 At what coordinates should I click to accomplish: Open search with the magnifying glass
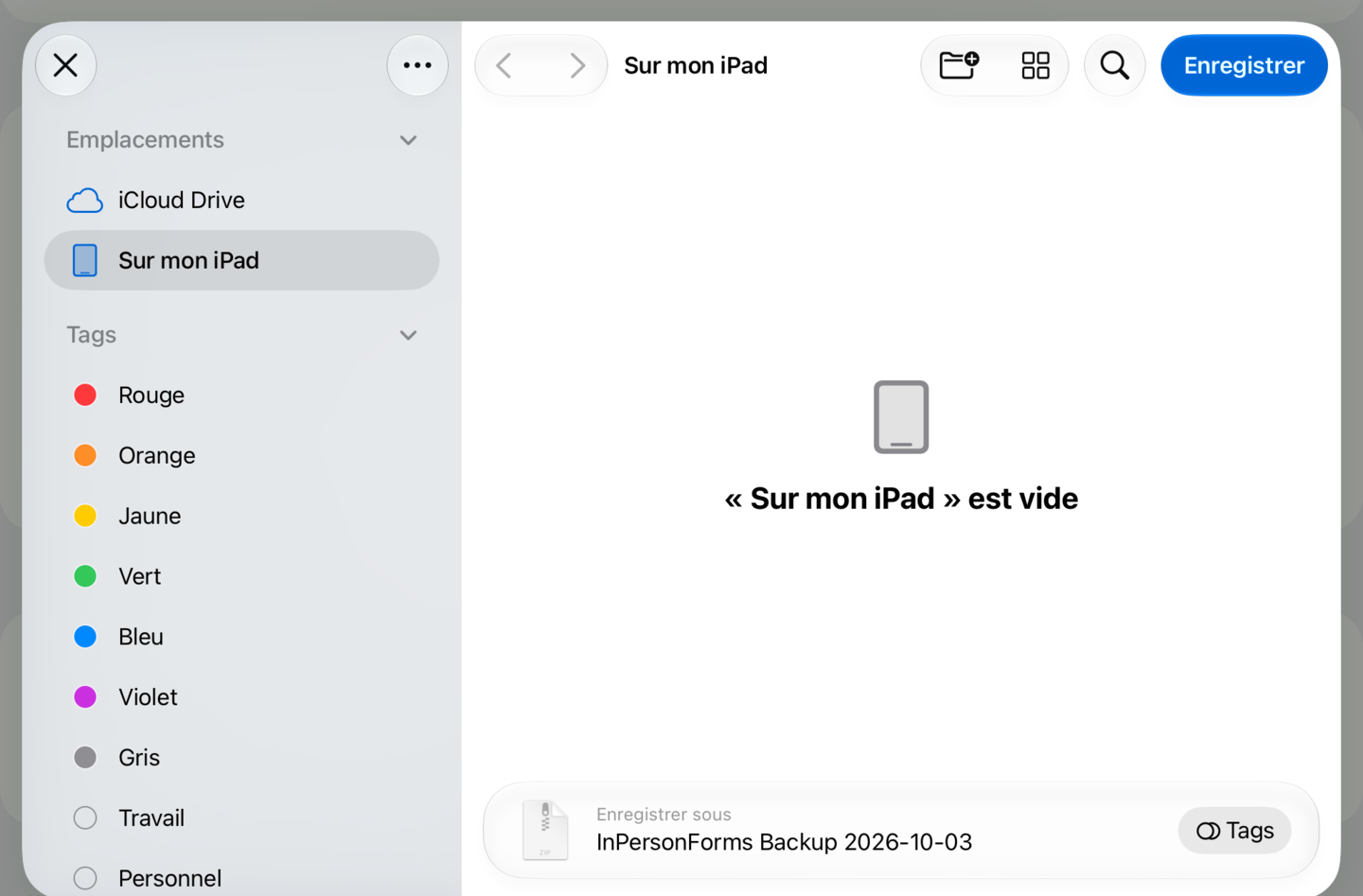coord(1115,65)
